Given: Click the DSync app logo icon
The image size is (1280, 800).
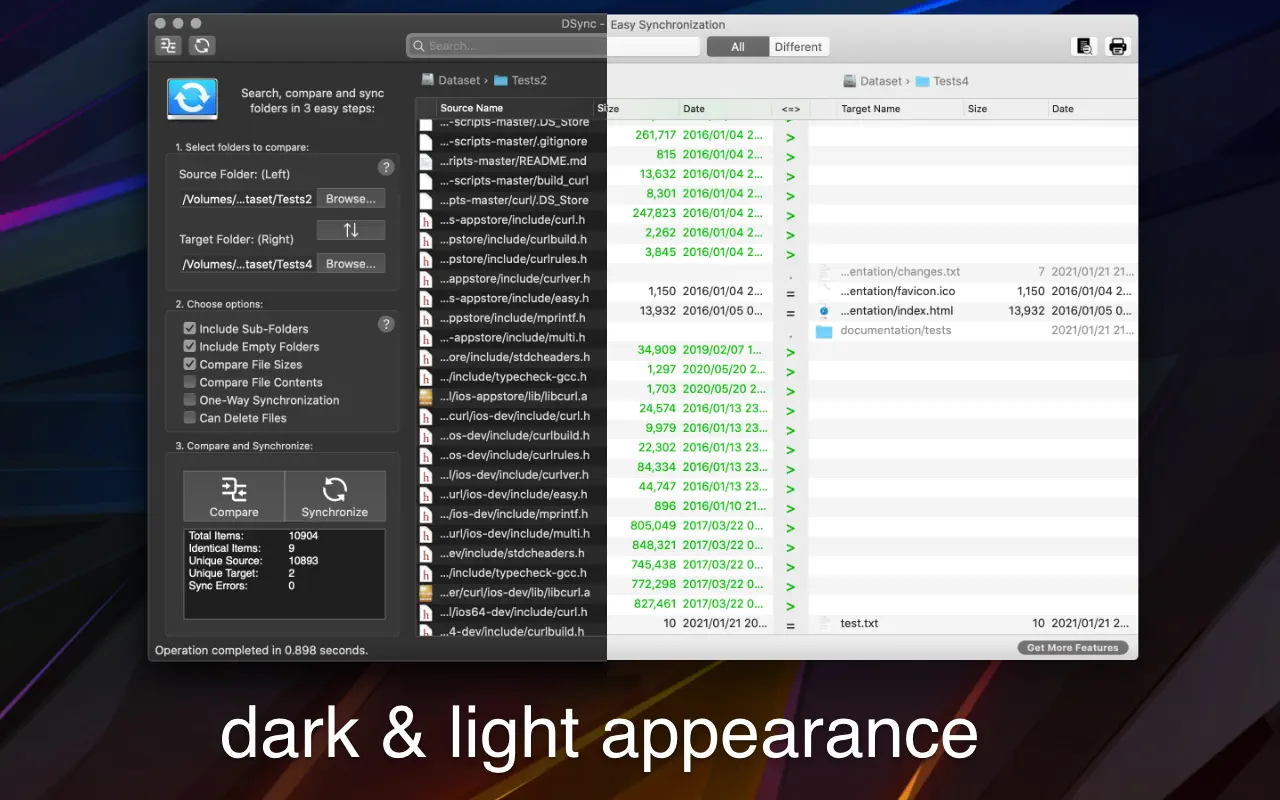Looking at the screenshot, I should pos(193,99).
